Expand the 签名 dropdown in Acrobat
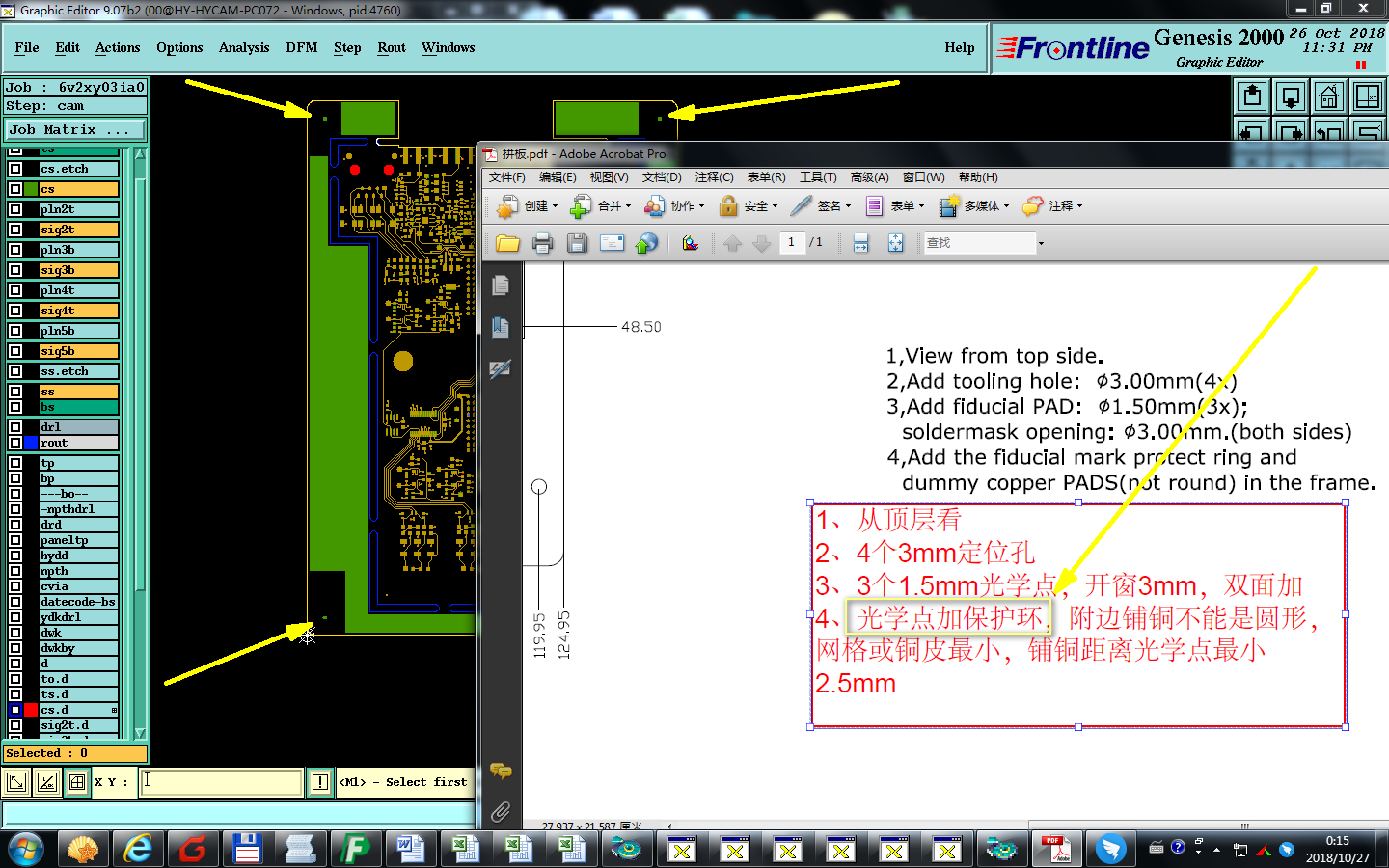Screen dimensions: 1389x868 [848, 205]
